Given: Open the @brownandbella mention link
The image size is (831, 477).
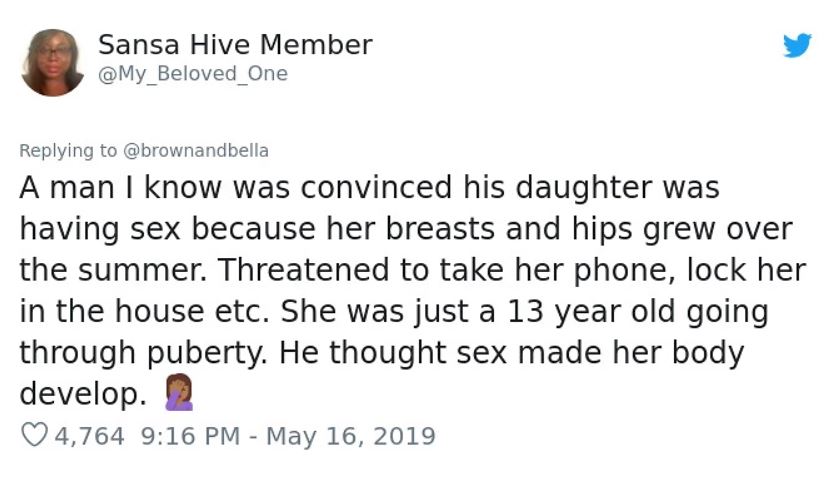Looking at the screenshot, I should (x=195, y=151).
